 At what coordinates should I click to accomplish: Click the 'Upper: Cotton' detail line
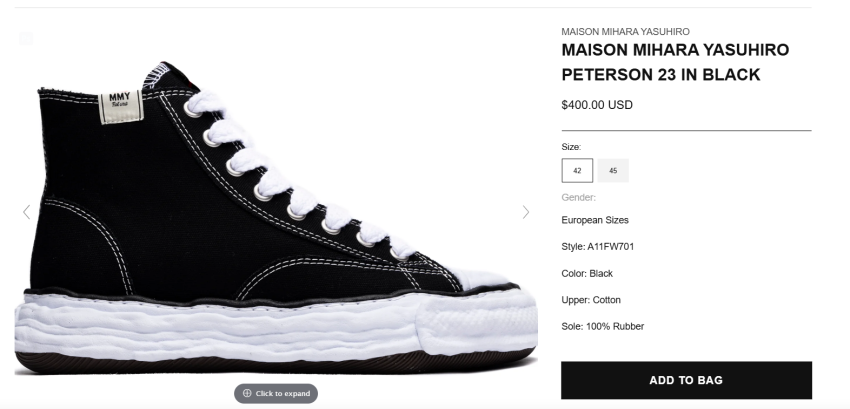[x=591, y=300]
